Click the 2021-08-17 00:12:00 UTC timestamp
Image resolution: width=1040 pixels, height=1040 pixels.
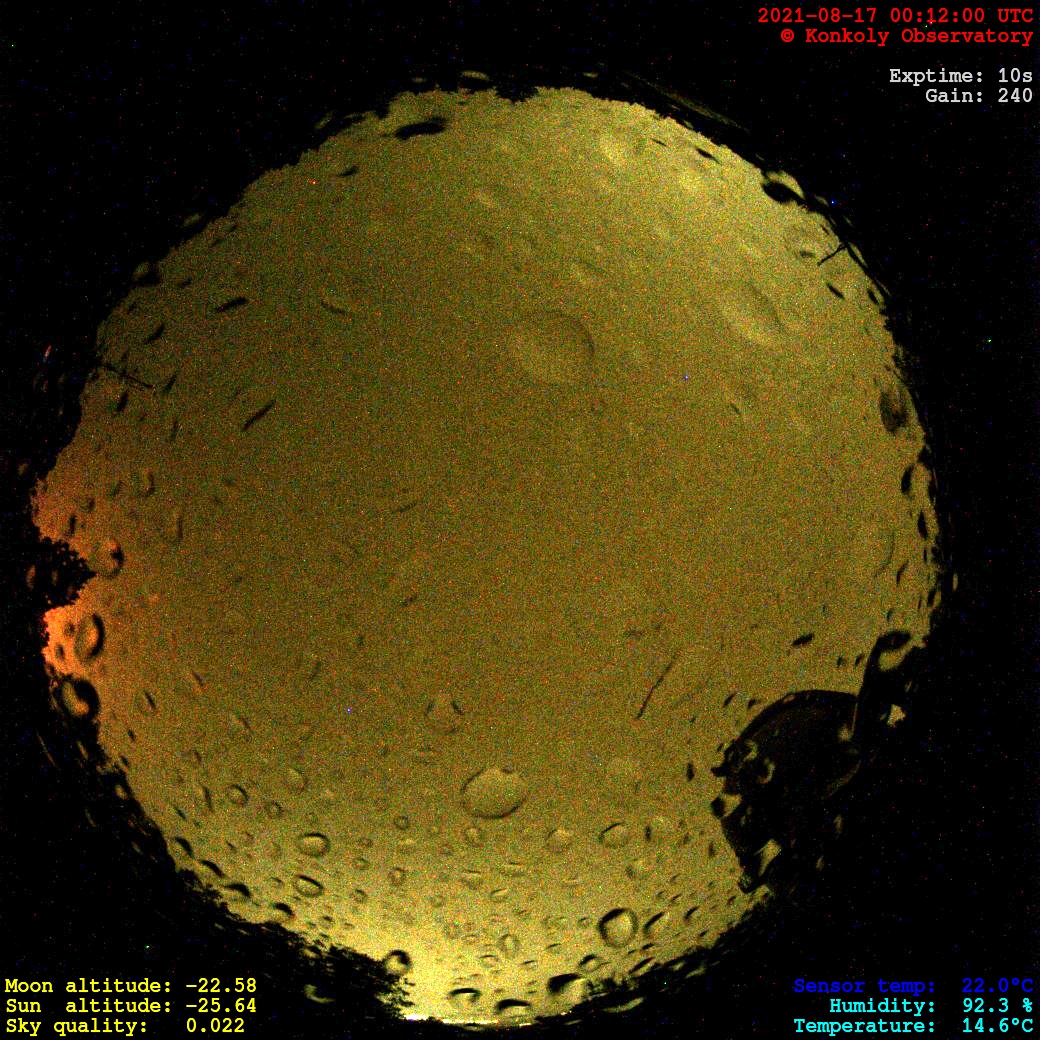(x=895, y=16)
